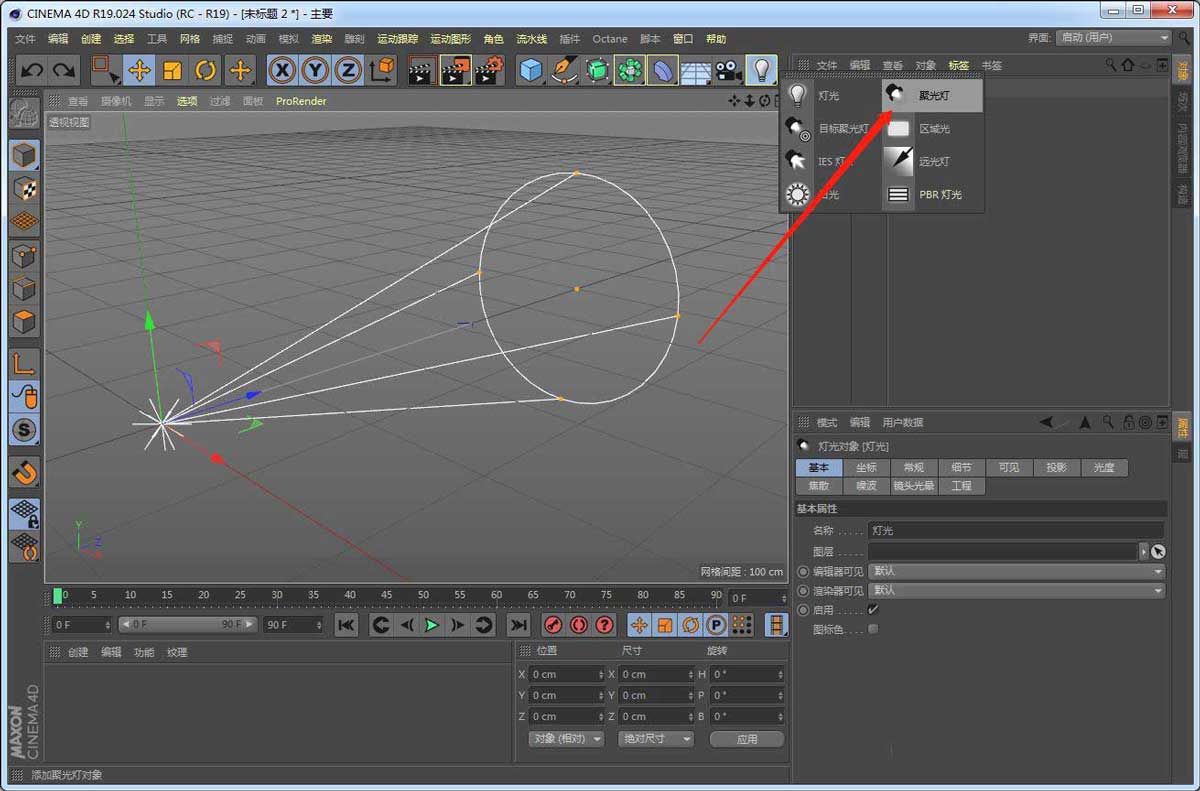The width and height of the screenshot is (1200, 791).
Task: Click the search magnifier in the object manager
Action: pos(1111,65)
